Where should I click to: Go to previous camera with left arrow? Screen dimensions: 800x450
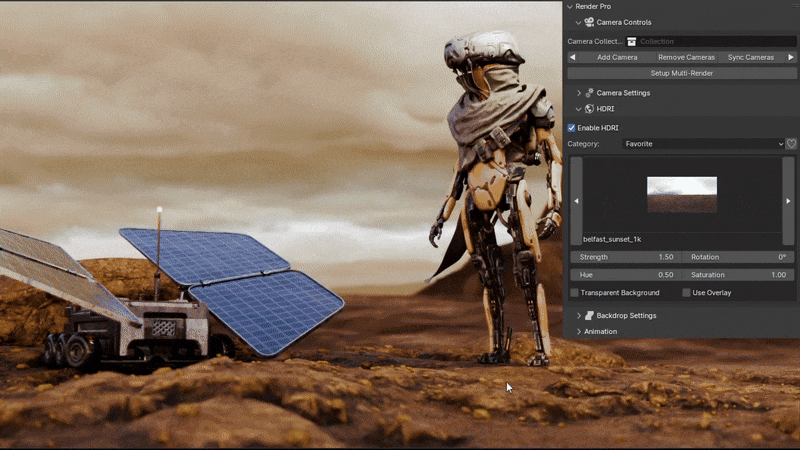point(572,57)
